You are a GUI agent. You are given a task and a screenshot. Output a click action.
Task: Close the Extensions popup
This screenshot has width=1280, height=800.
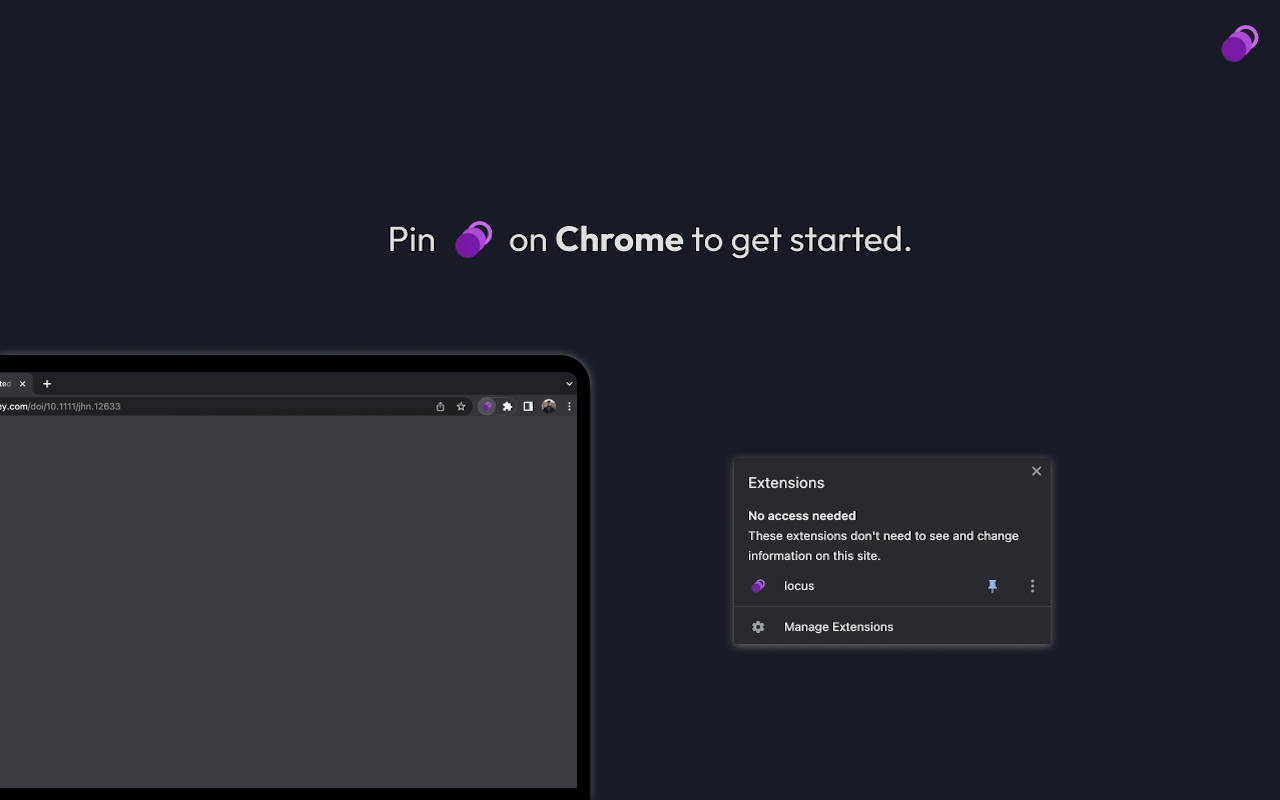pyautogui.click(x=1036, y=471)
